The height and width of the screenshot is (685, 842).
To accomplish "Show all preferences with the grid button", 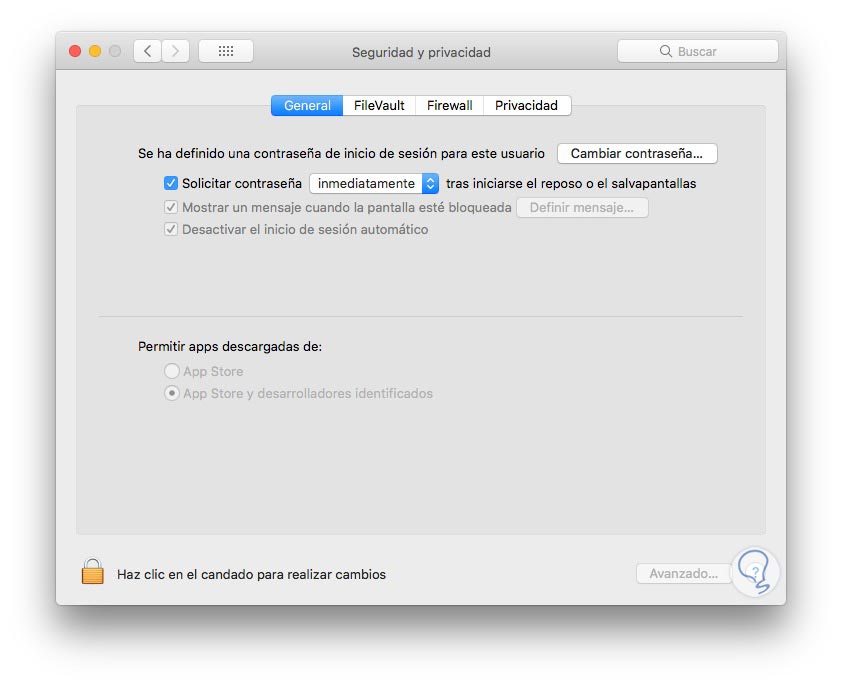I will tap(226, 52).
